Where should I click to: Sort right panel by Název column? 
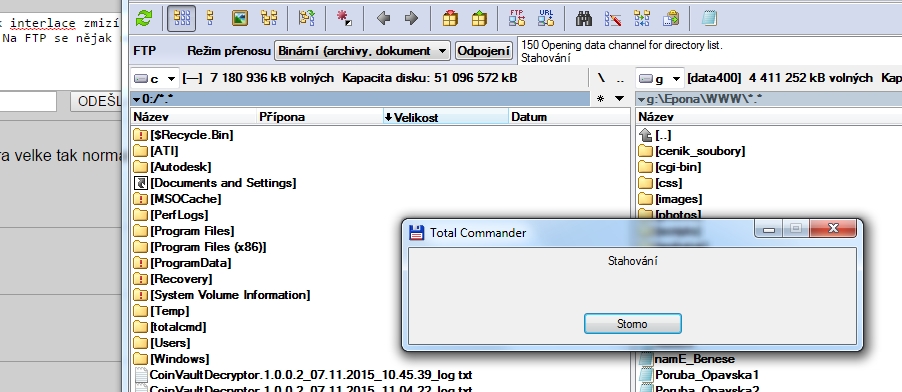[769, 117]
